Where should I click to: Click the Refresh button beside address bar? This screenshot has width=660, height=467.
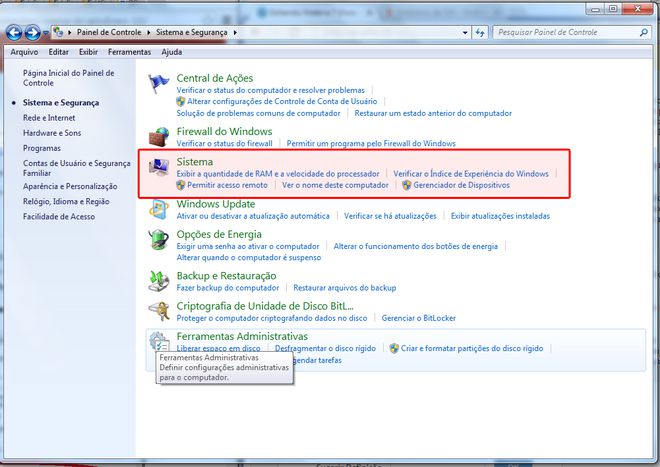click(x=480, y=32)
